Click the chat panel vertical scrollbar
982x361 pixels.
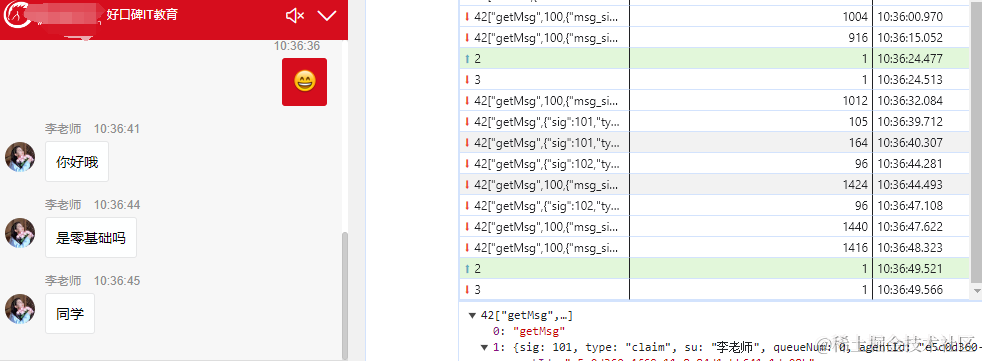[x=344, y=295]
